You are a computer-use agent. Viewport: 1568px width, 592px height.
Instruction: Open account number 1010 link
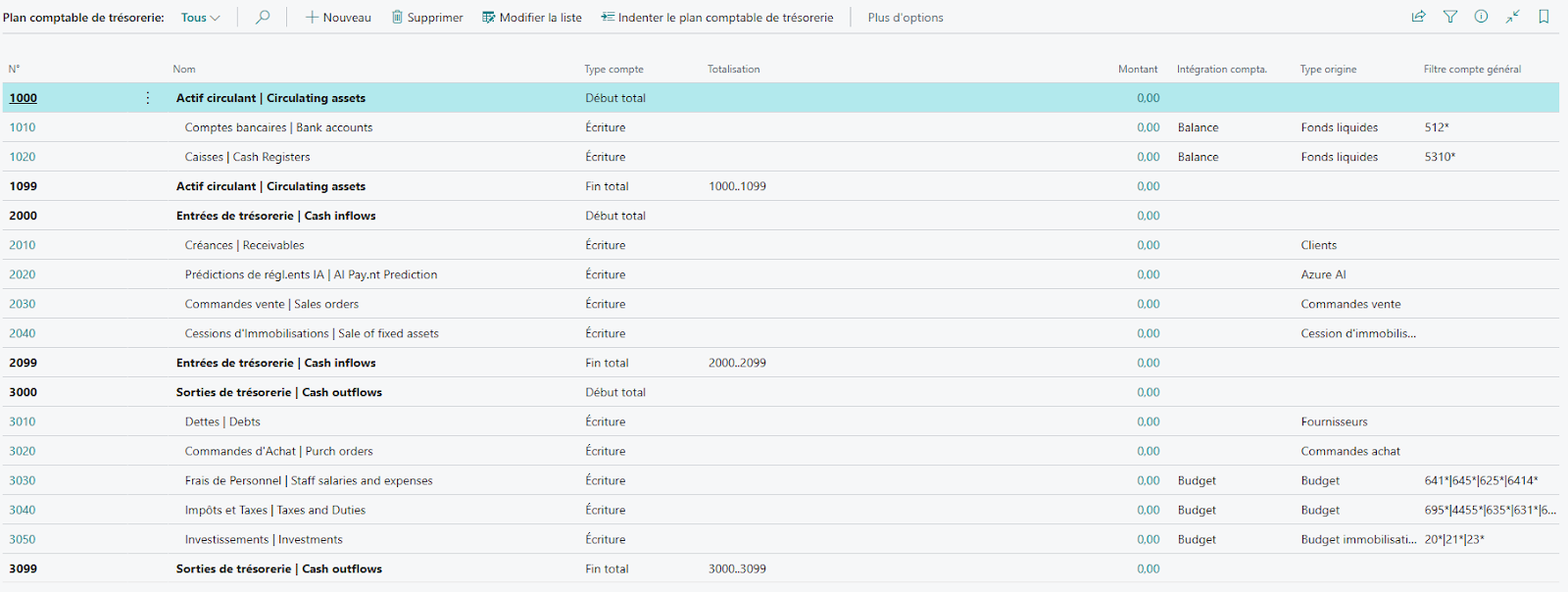click(23, 127)
